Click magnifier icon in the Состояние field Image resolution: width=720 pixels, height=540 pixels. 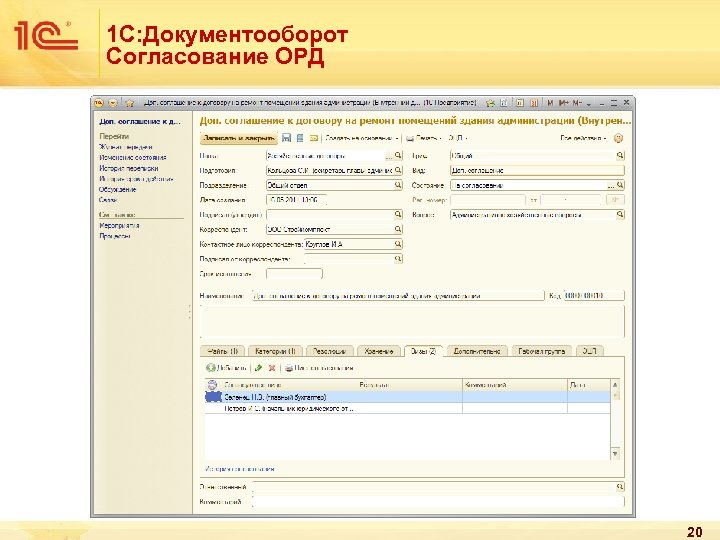tap(620, 185)
